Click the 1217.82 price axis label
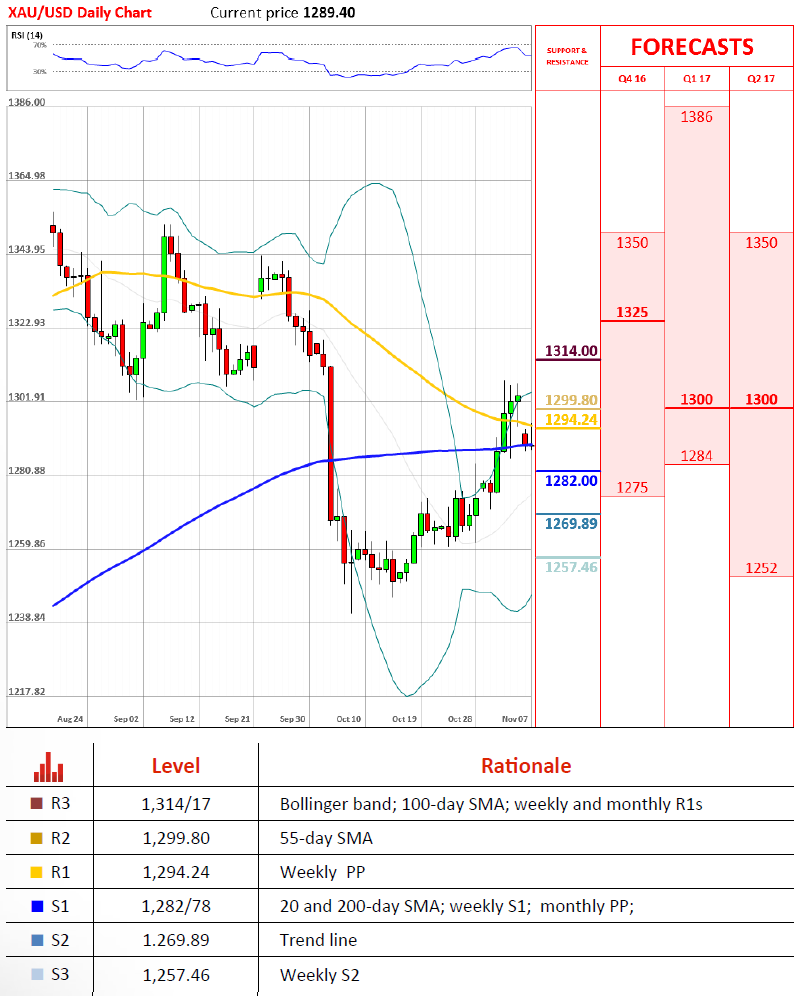Screen dimensions: 802x996 [26, 691]
